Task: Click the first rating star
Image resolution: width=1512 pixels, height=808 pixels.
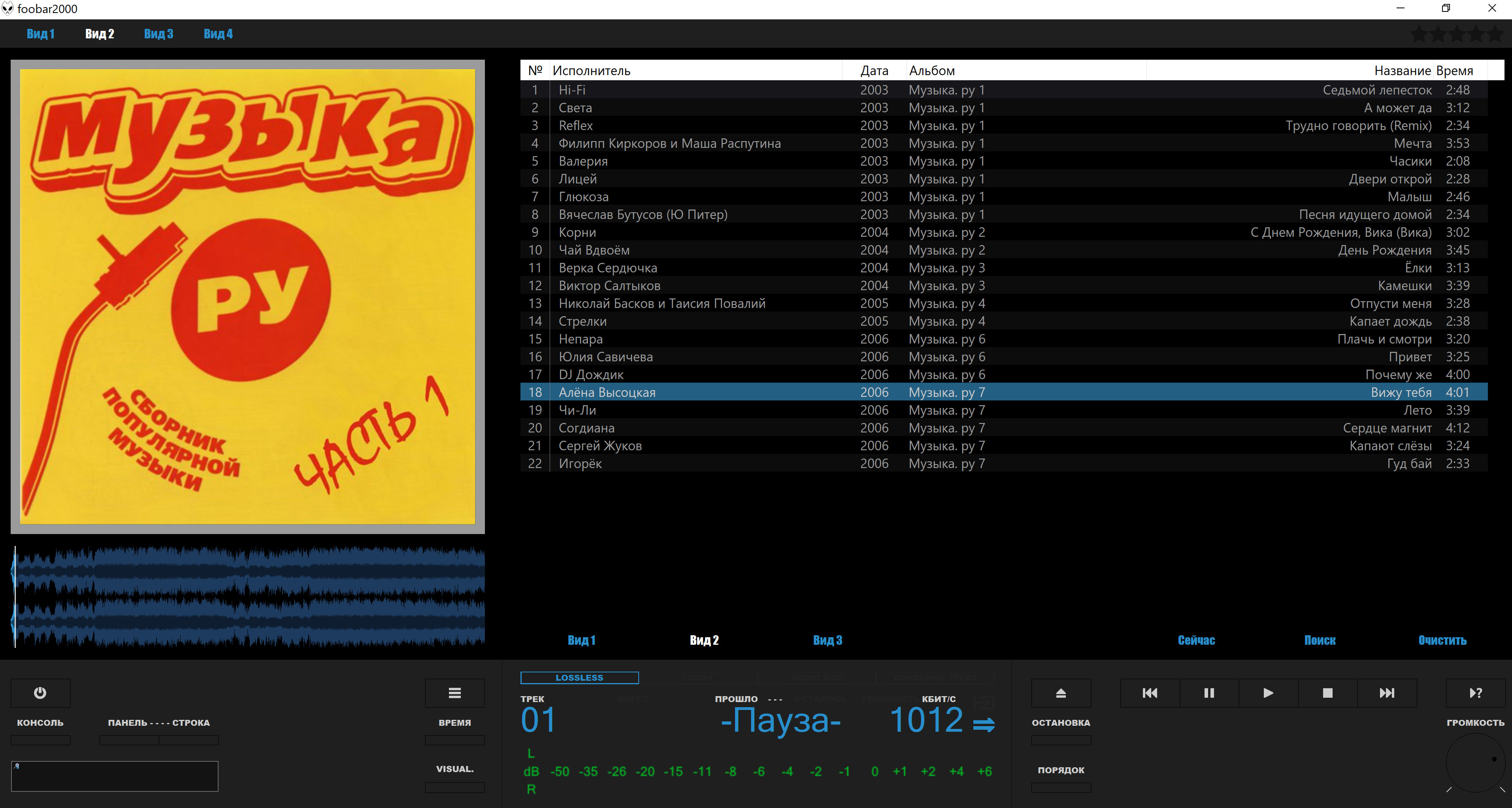Action: [x=1419, y=34]
